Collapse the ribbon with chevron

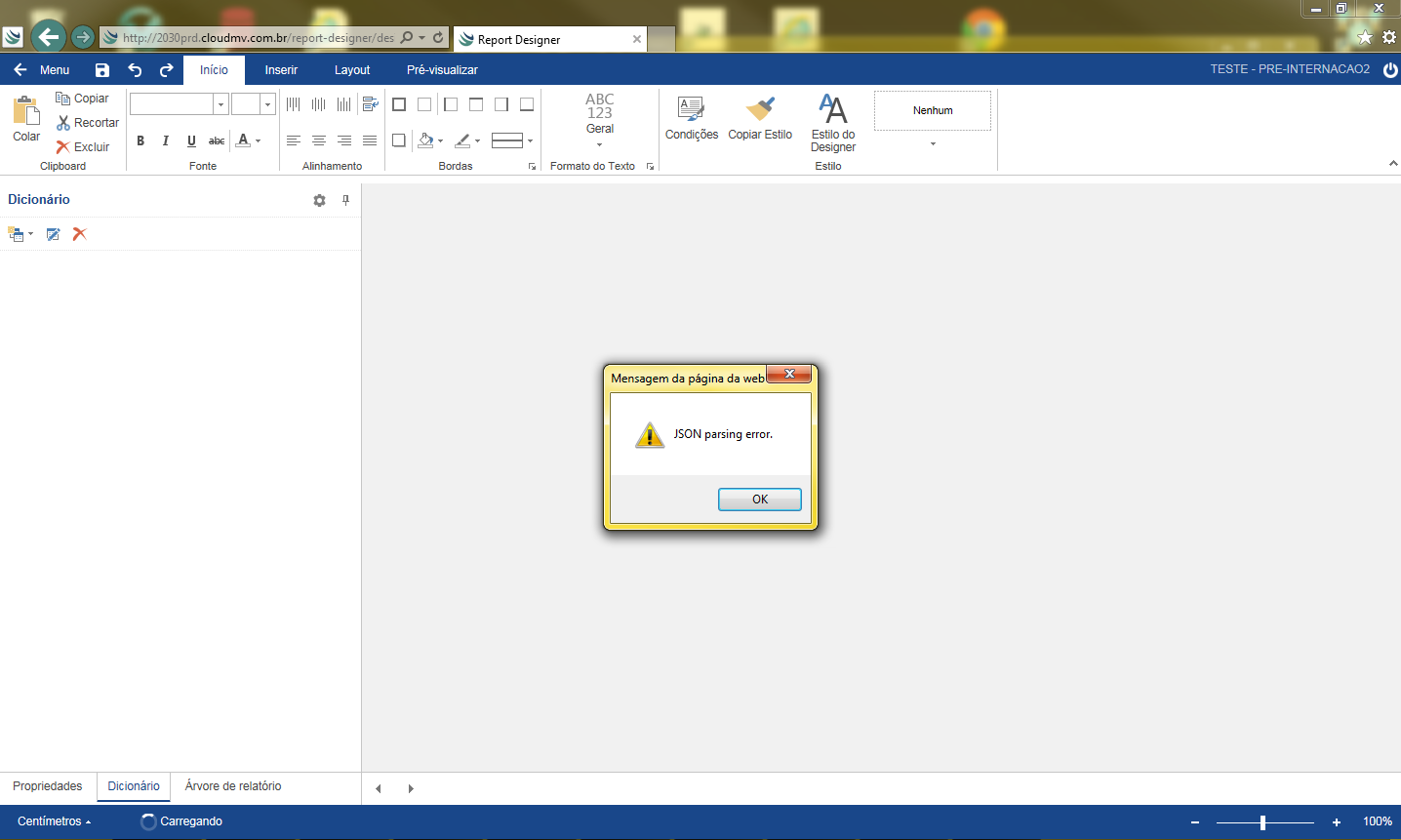(1393, 164)
